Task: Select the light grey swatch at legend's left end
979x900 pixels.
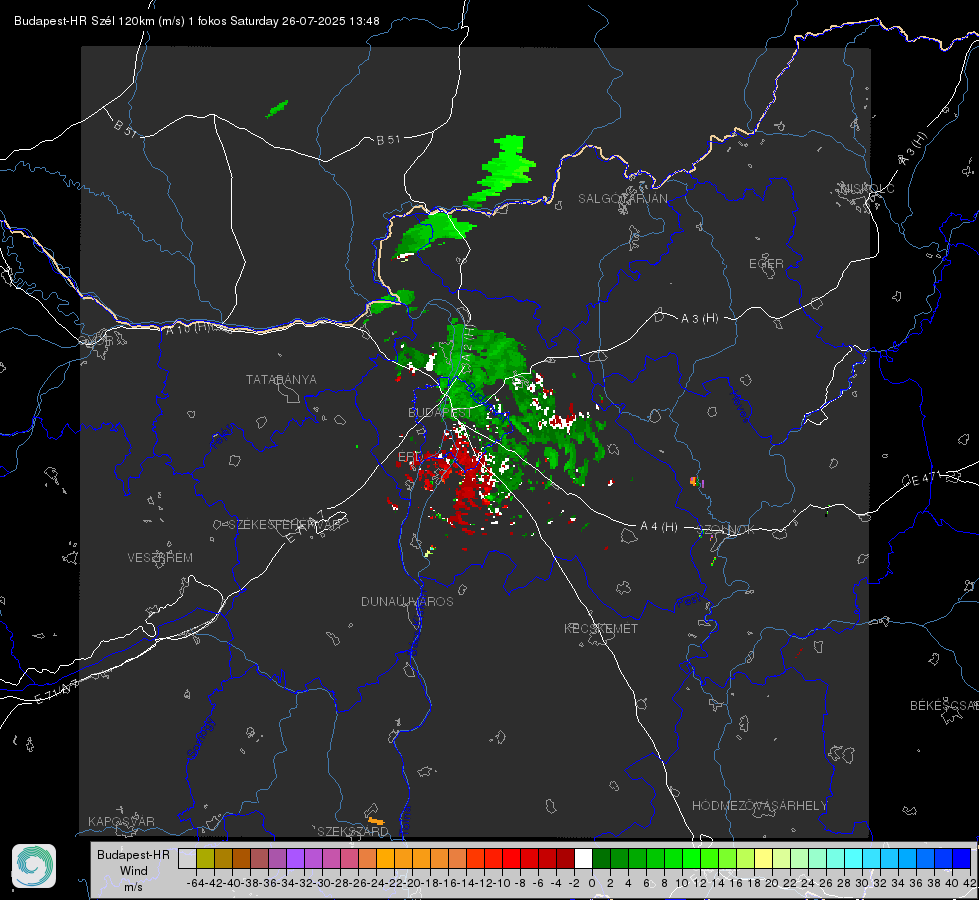Action: (187, 858)
